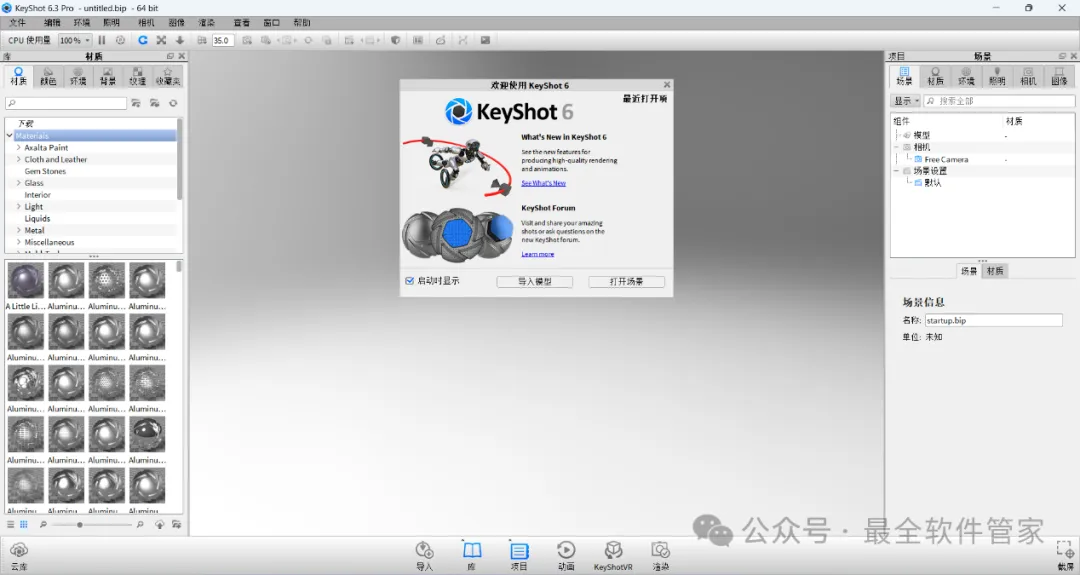Screen dimensions: 1080x575
Task: Switch library thumbnails to grid view
Action: pos(23,525)
